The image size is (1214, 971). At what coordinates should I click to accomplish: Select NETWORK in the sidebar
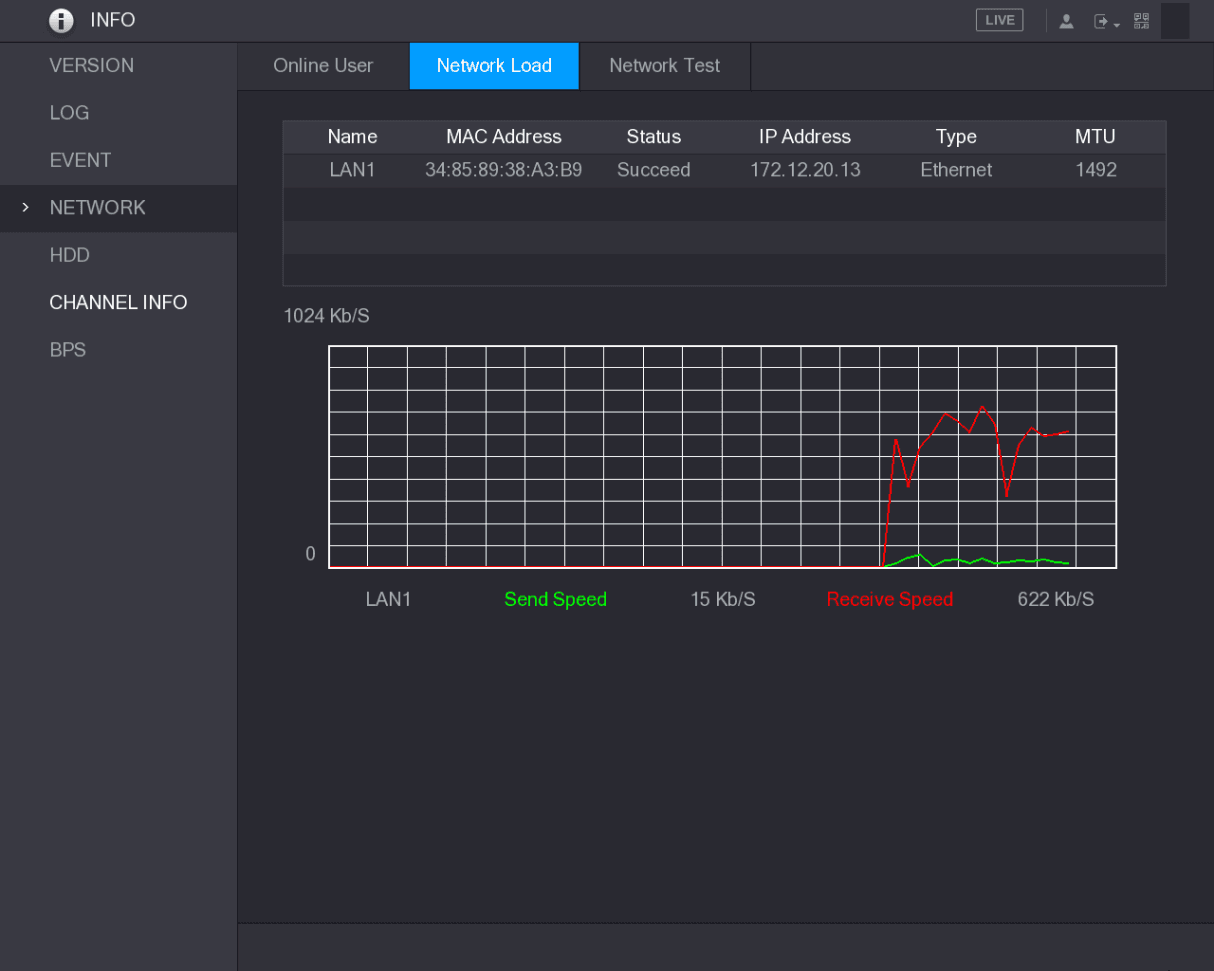click(98, 207)
